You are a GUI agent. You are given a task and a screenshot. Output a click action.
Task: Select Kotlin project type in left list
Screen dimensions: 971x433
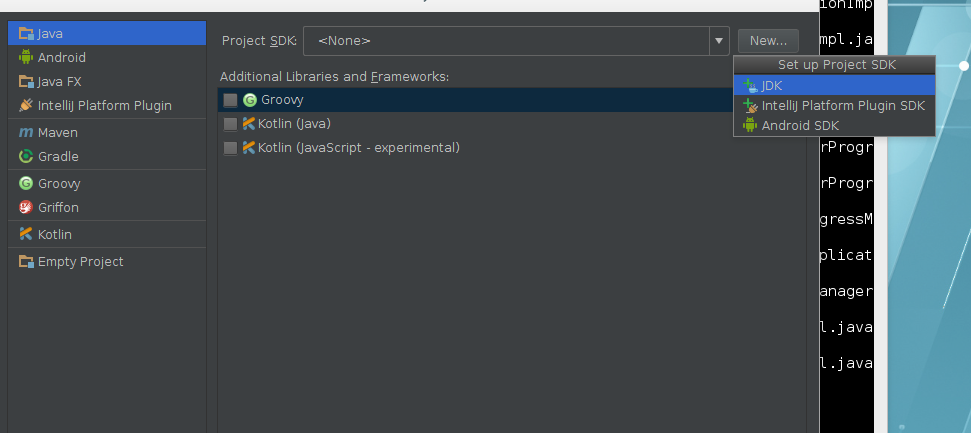tap(54, 234)
